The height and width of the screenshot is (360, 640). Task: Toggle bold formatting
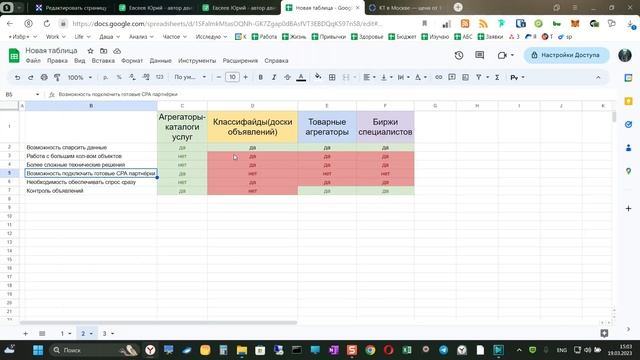(260, 77)
